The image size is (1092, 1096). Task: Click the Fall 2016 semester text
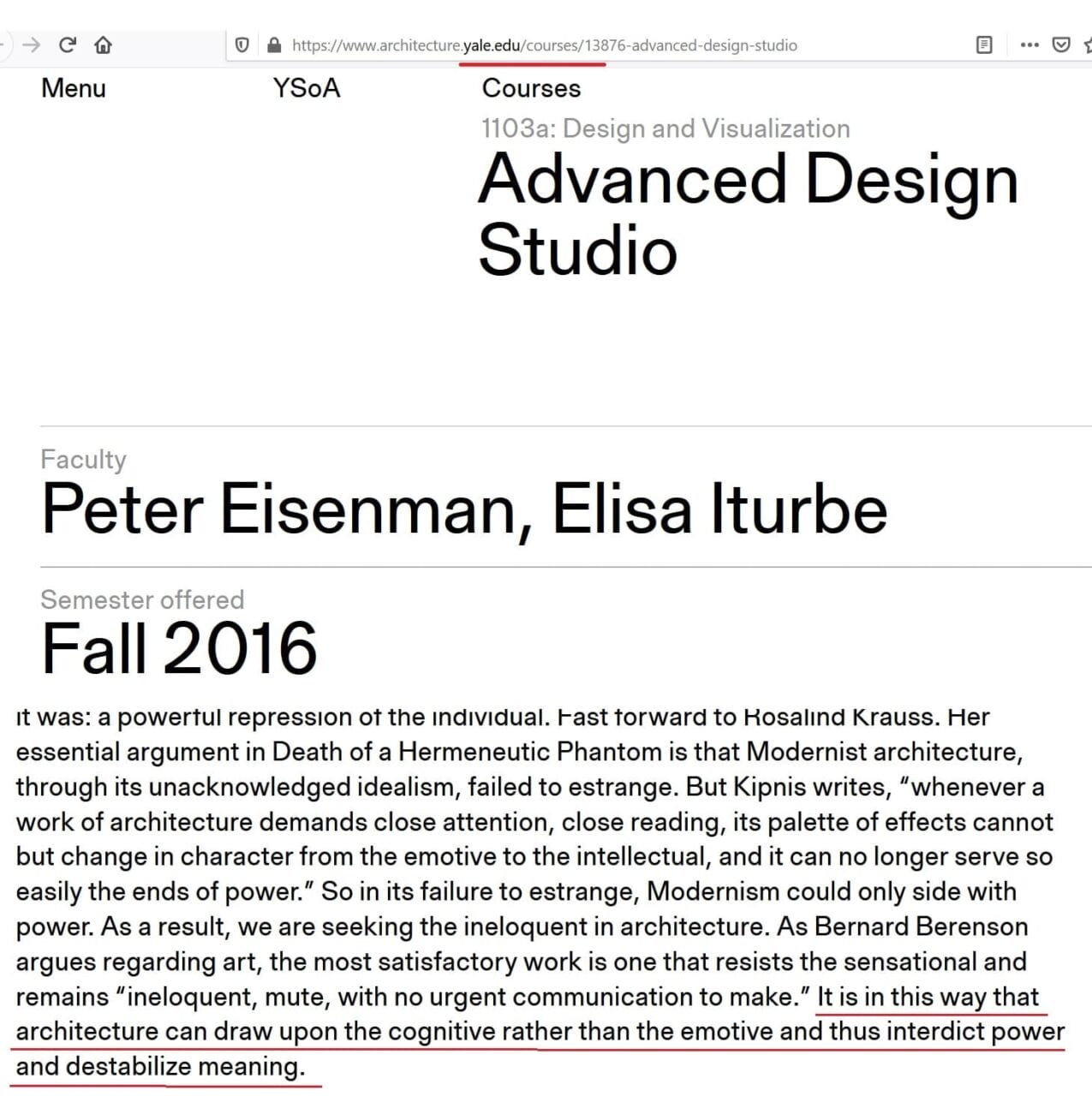pos(179,648)
